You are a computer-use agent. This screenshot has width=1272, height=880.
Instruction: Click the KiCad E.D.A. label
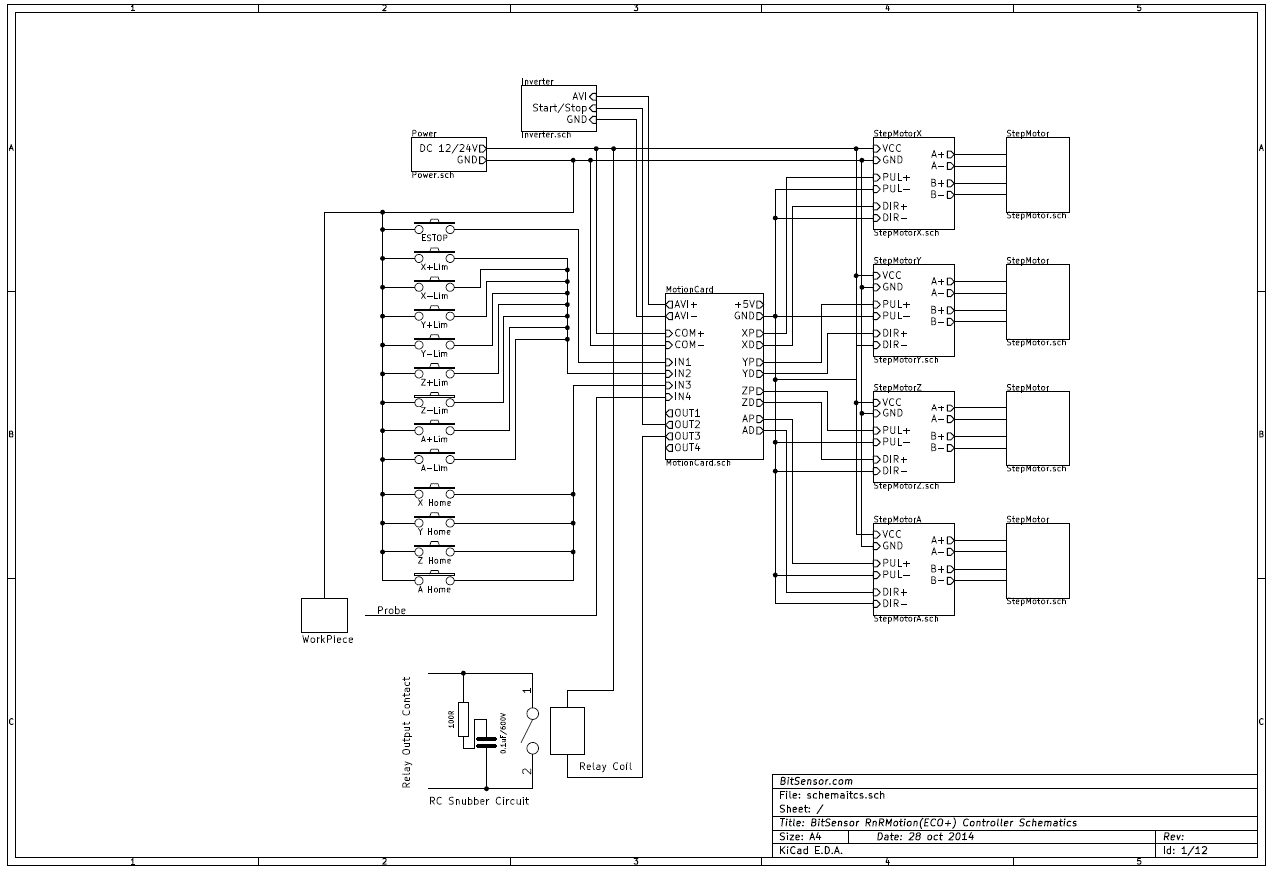pyautogui.click(x=811, y=850)
